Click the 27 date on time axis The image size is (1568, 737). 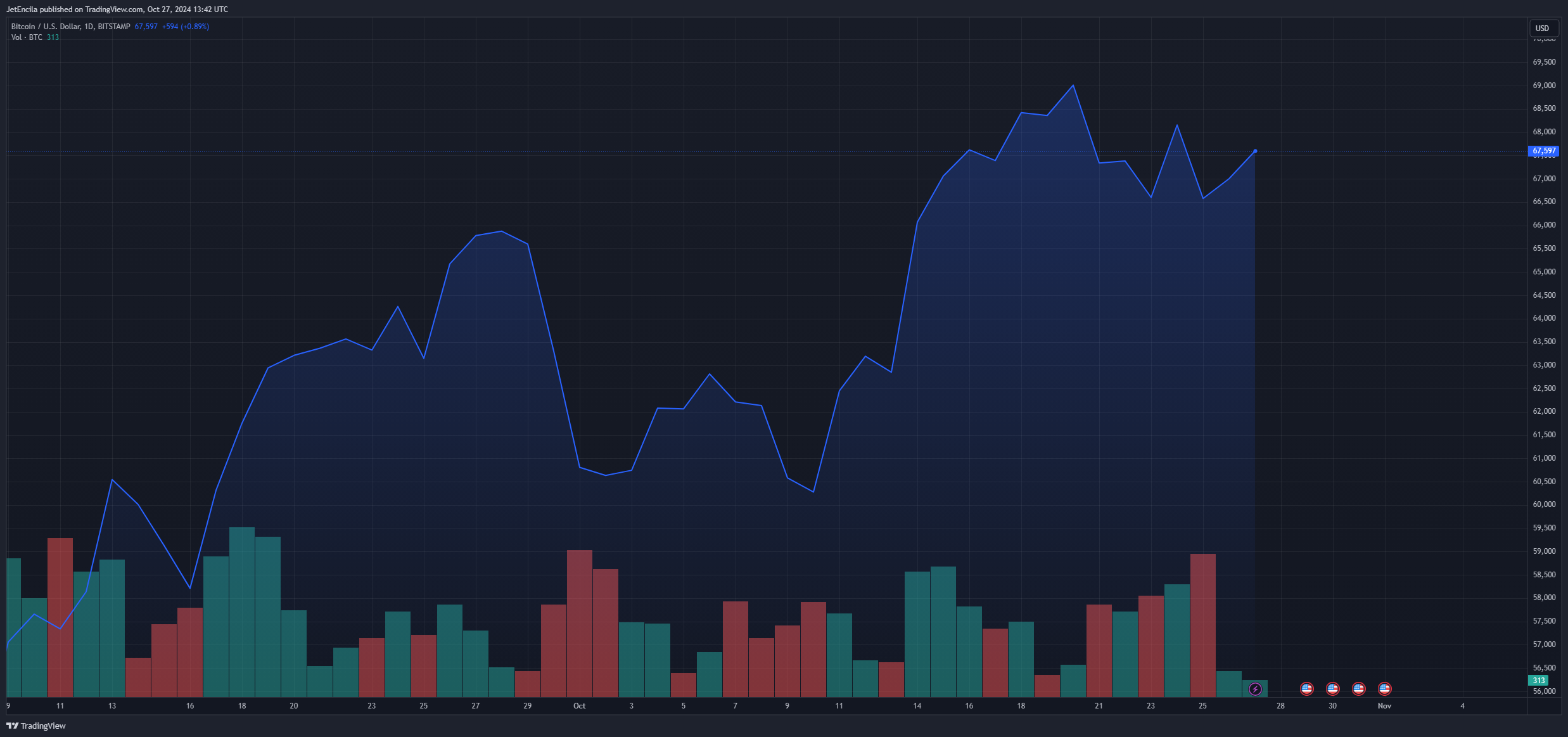pos(475,706)
